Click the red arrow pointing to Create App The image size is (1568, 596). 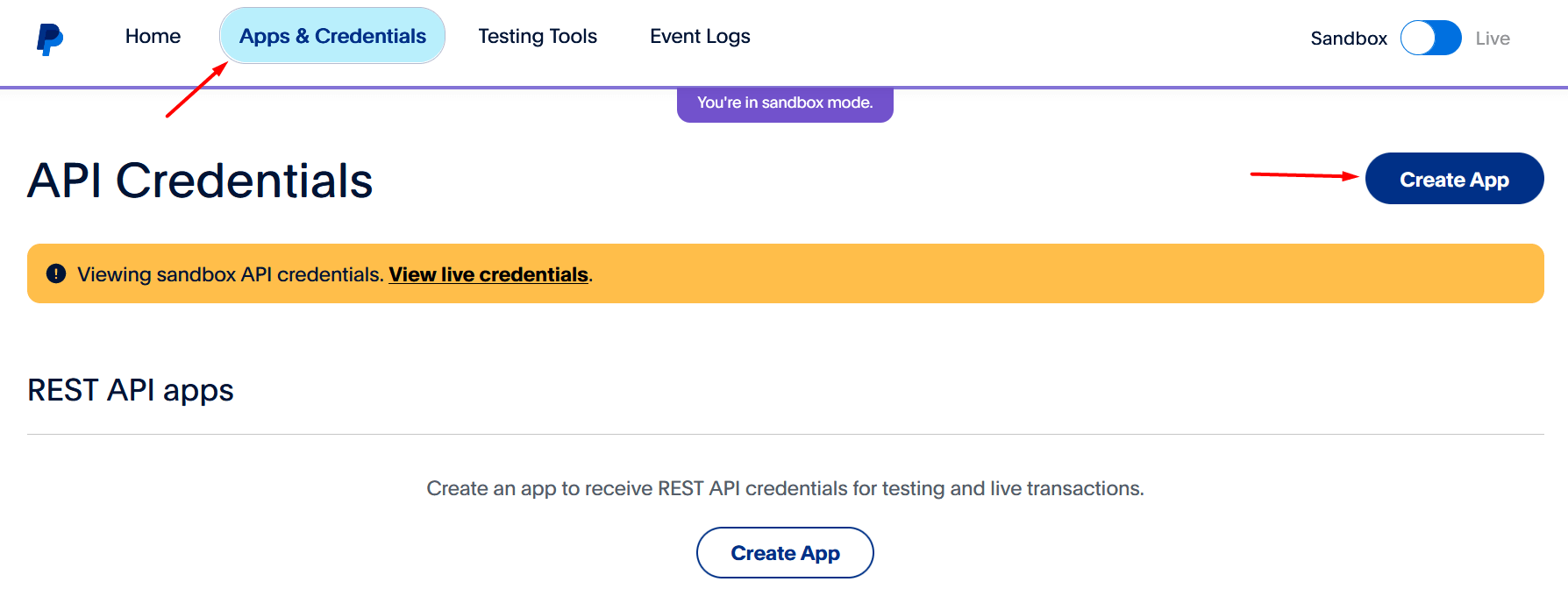(1303, 175)
